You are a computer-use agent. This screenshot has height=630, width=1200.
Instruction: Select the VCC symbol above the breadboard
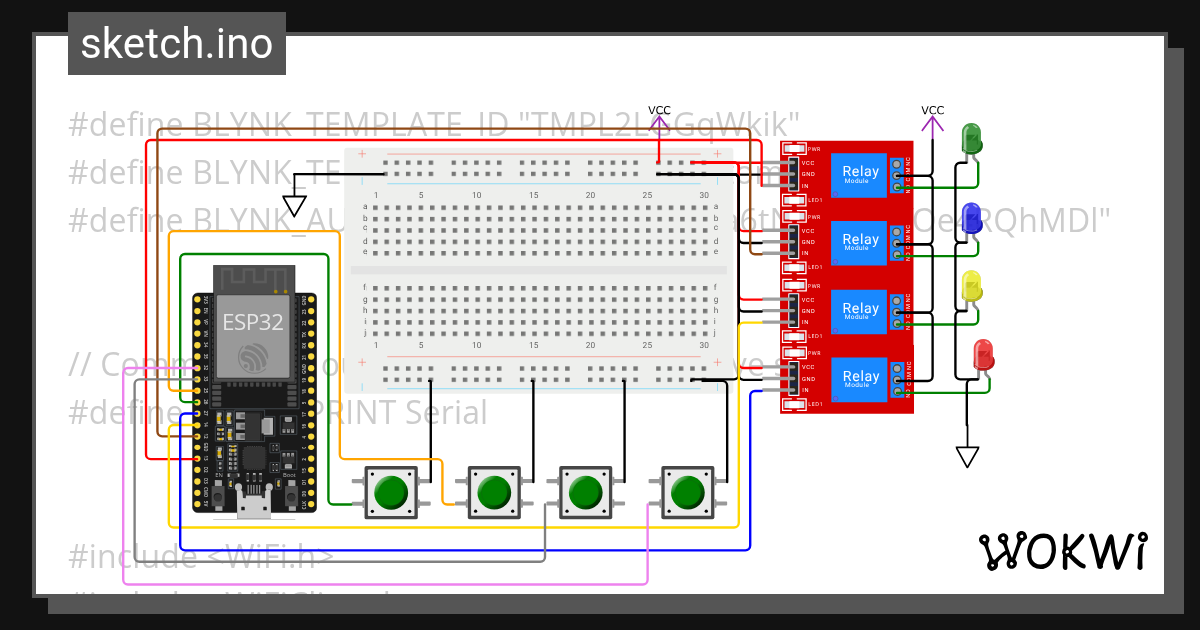tap(659, 119)
